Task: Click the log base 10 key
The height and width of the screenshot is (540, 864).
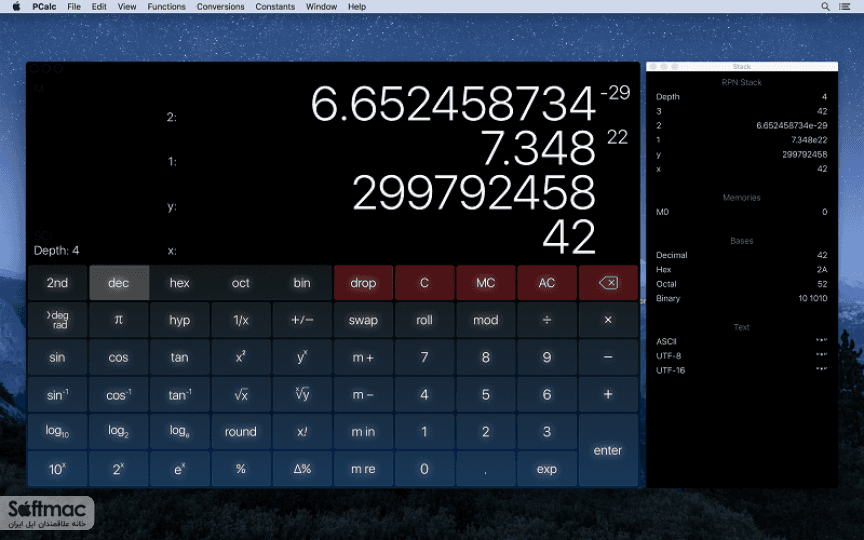Action: 57,431
